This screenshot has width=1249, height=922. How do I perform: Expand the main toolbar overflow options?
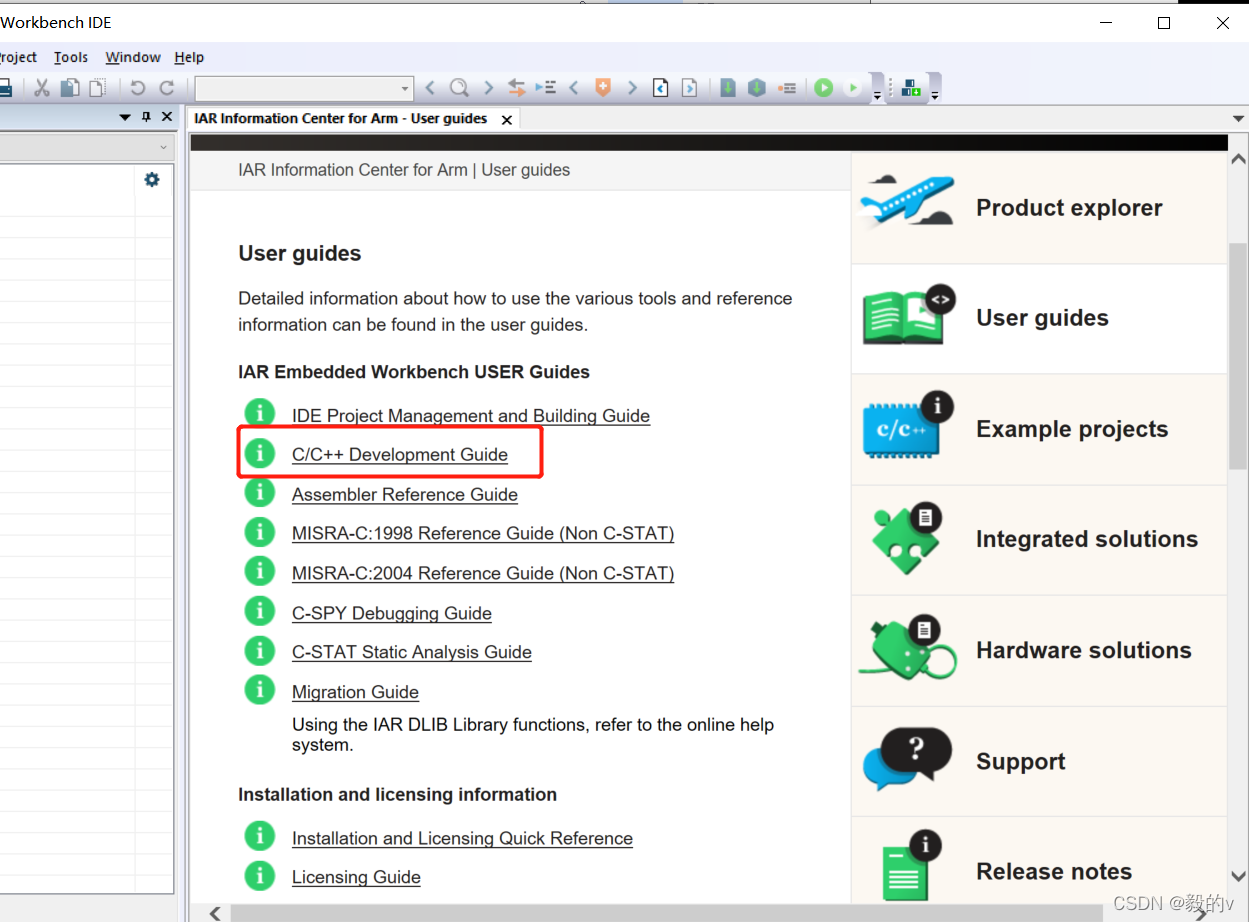tap(877, 95)
